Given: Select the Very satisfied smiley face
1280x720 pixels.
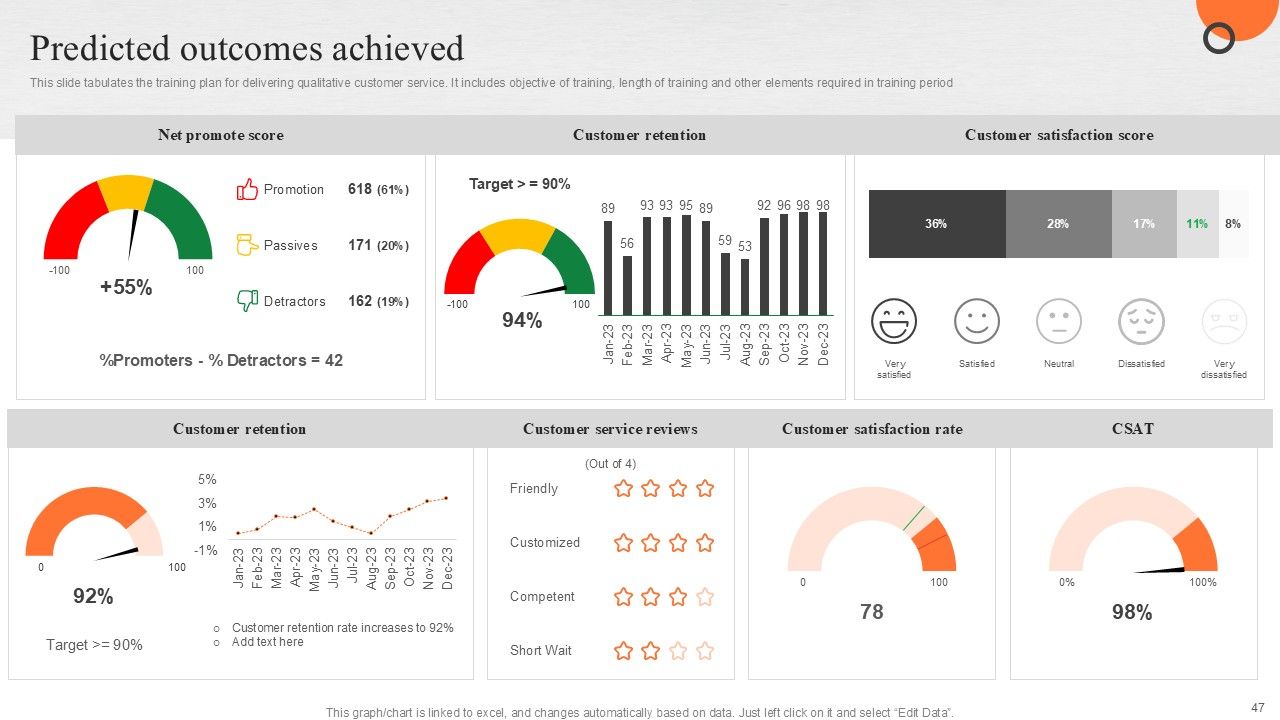Looking at the screenshot, I should [893, 322].
